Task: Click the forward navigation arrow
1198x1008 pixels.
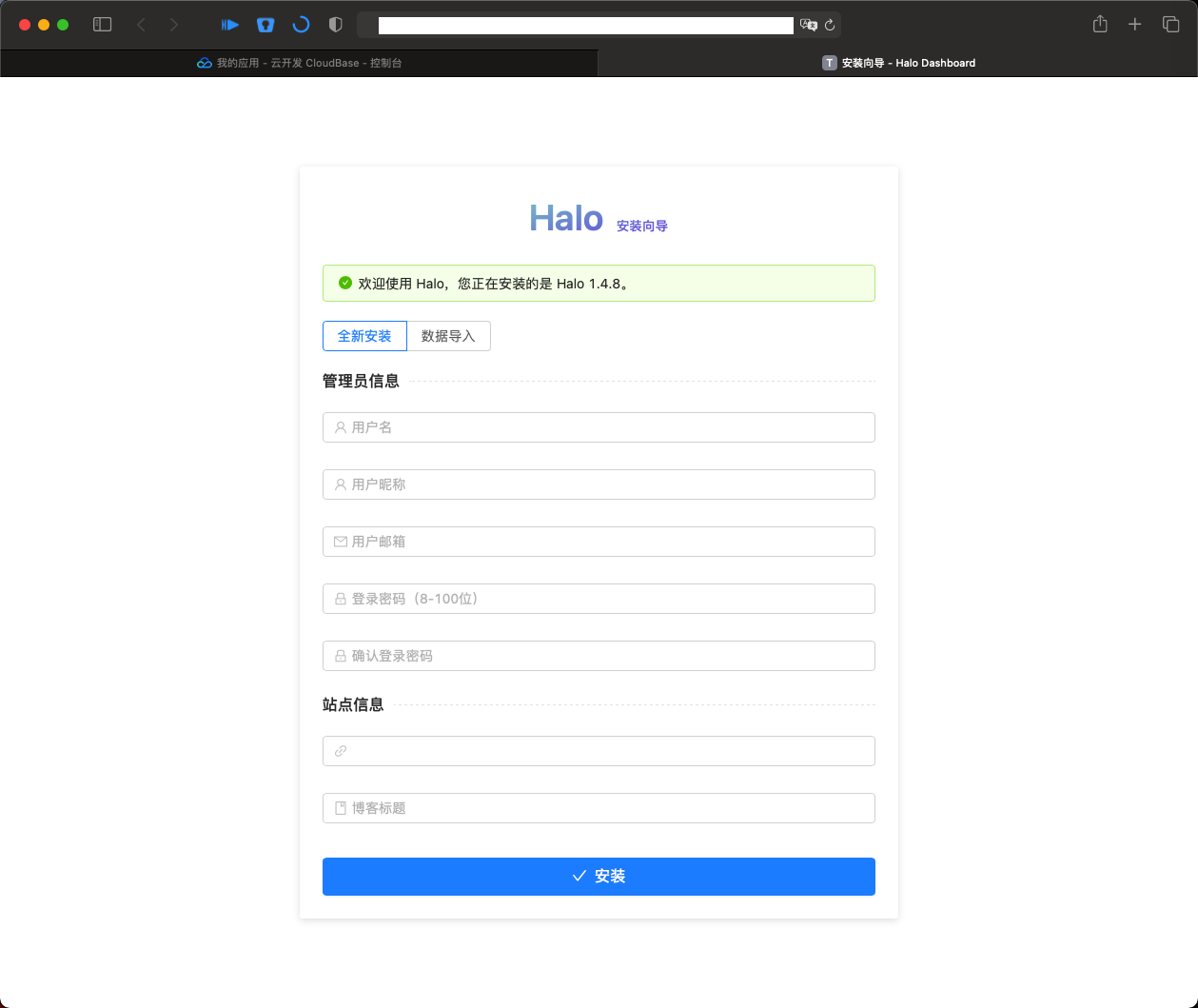Action: [175, 25]
